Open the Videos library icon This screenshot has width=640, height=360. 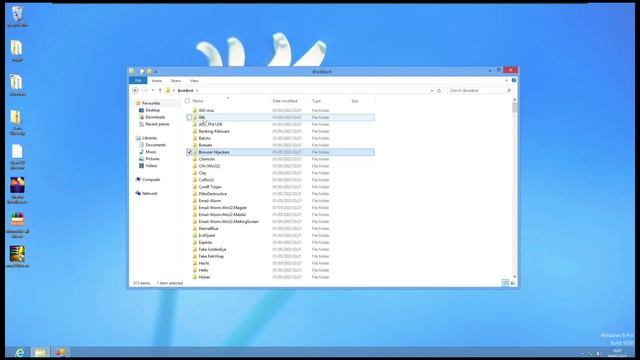pyautogui.click(x=141, y=166)
